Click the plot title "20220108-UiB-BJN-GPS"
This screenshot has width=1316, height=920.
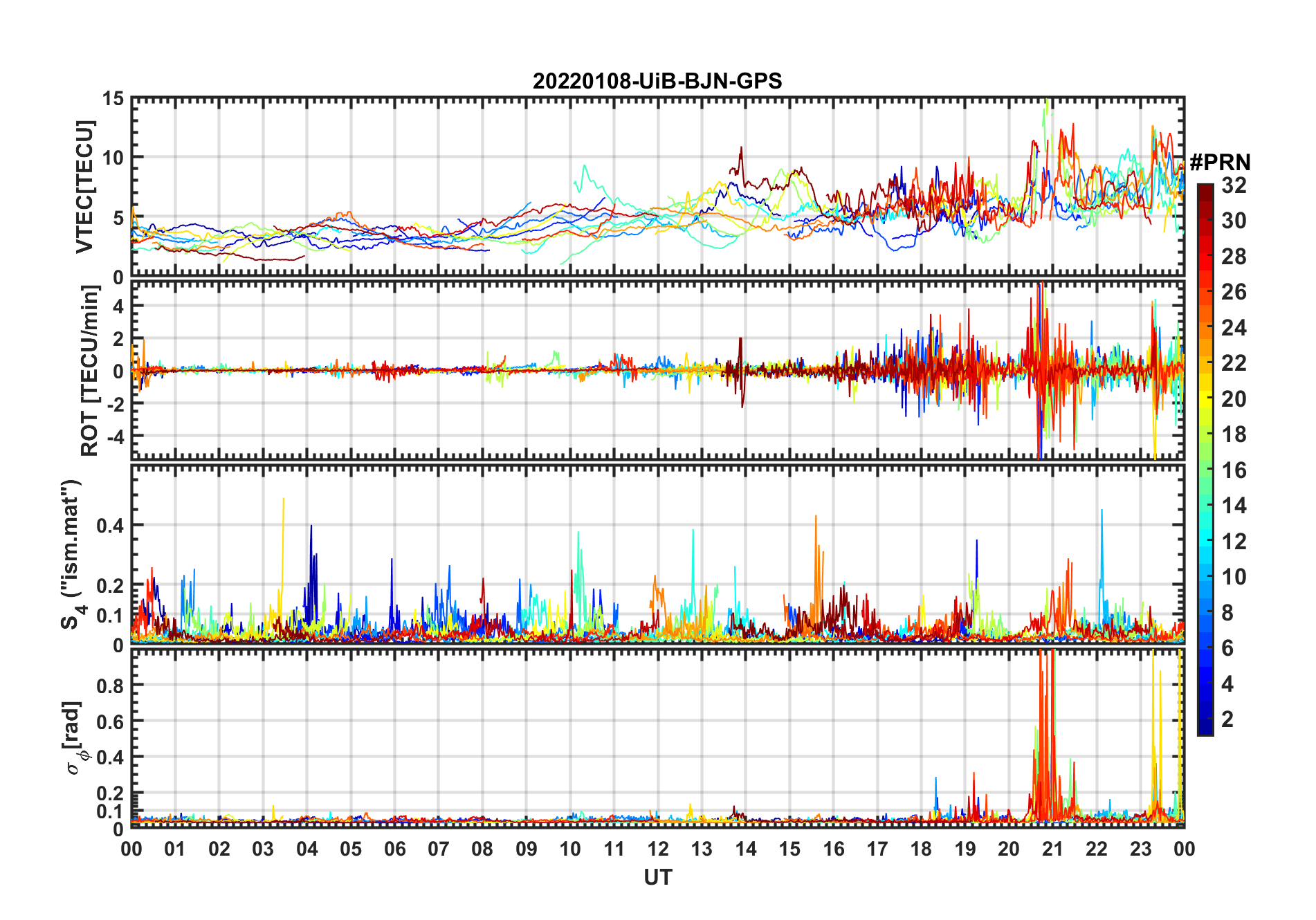(657, 81)
